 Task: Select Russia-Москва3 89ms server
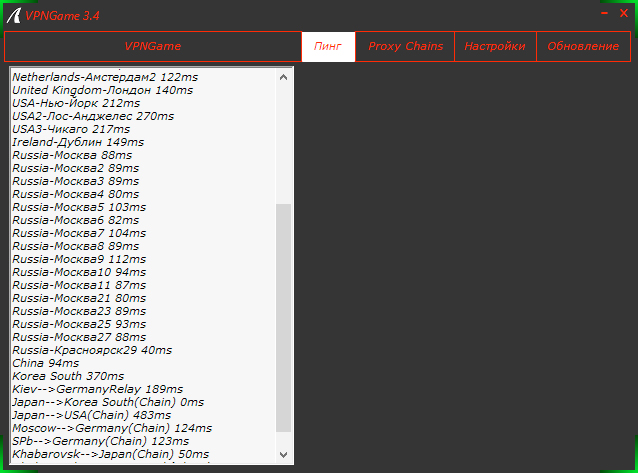tap(76, 181)
